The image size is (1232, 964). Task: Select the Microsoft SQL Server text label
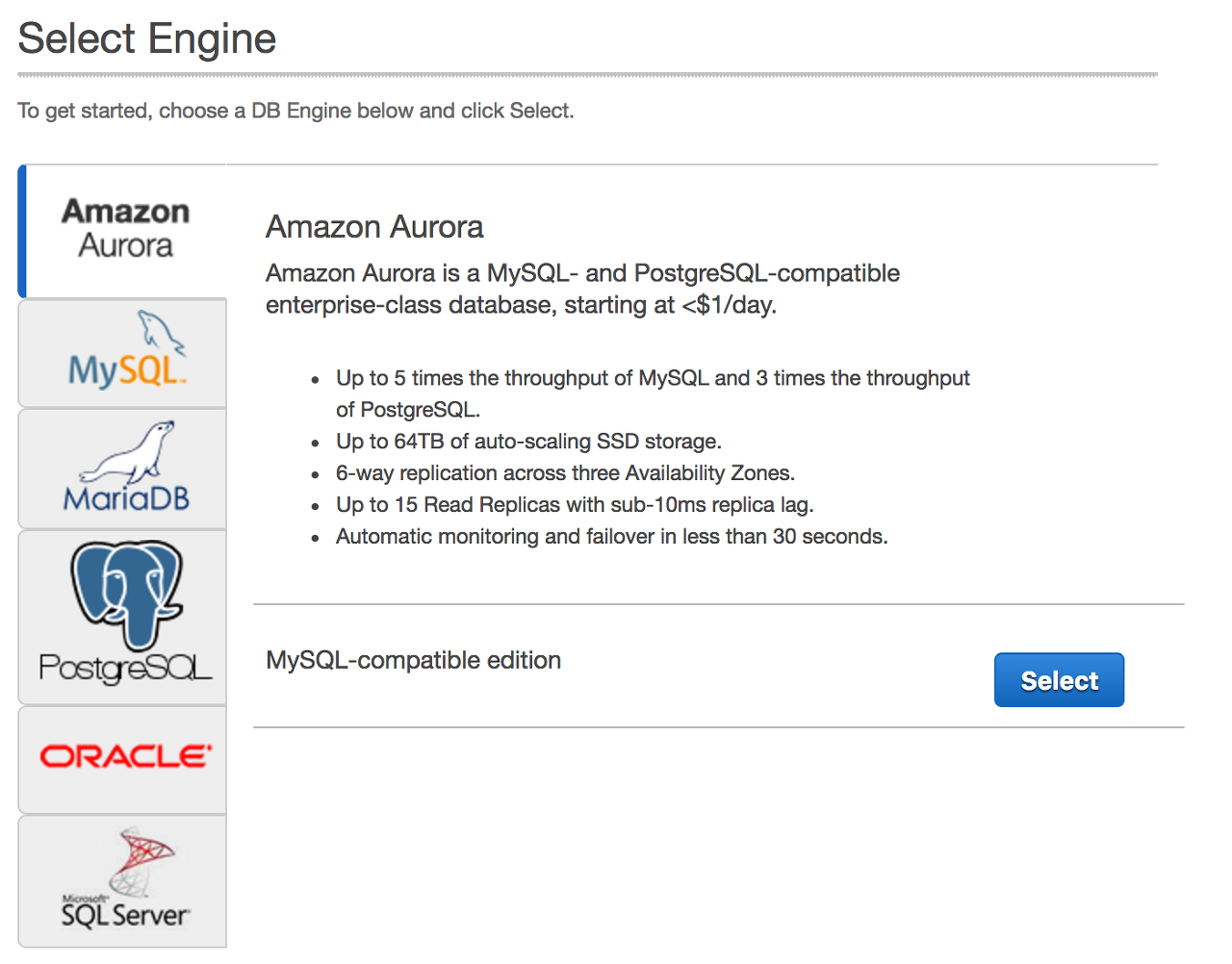pyautogui.click(x=125, y=912)
